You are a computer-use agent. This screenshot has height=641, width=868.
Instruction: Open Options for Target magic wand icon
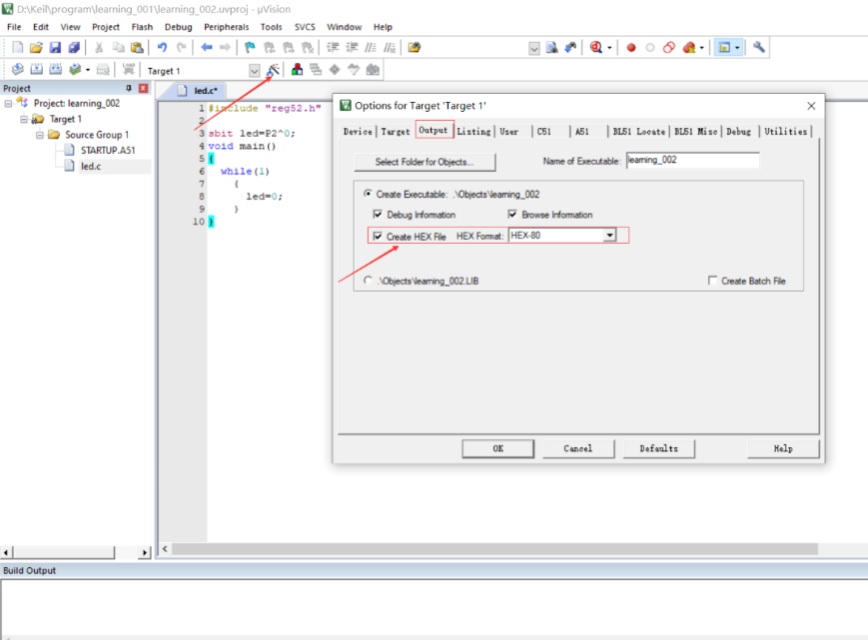(x=273, y=70)
